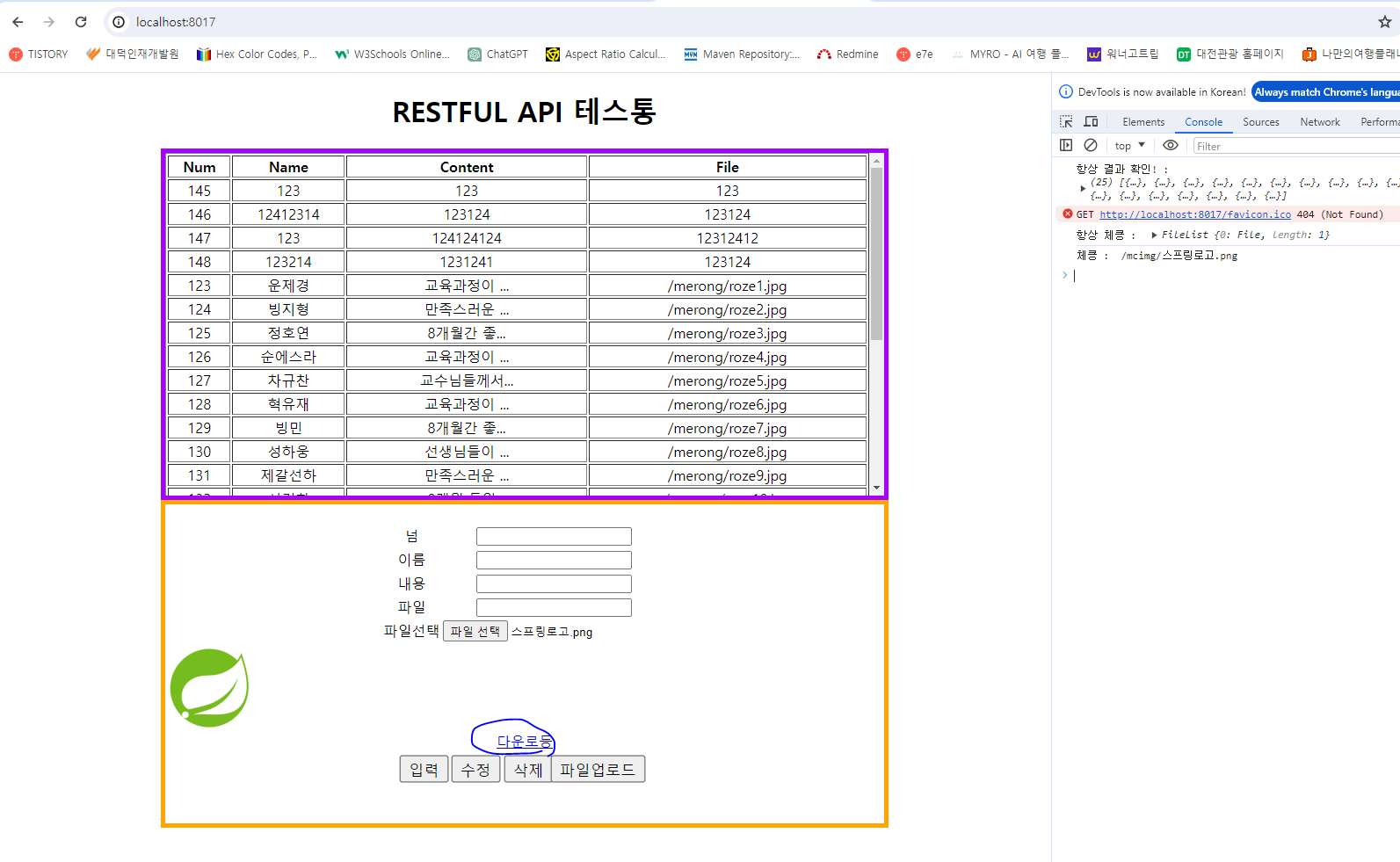Click the name cell 차규찬

click(288, 380)
